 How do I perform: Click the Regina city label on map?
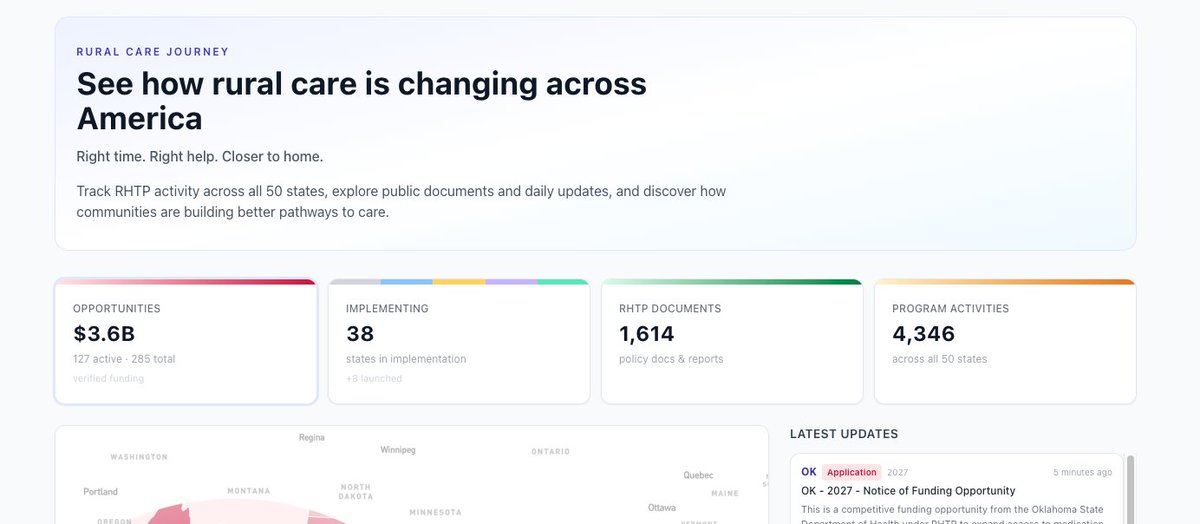click(x=312, y=437)
